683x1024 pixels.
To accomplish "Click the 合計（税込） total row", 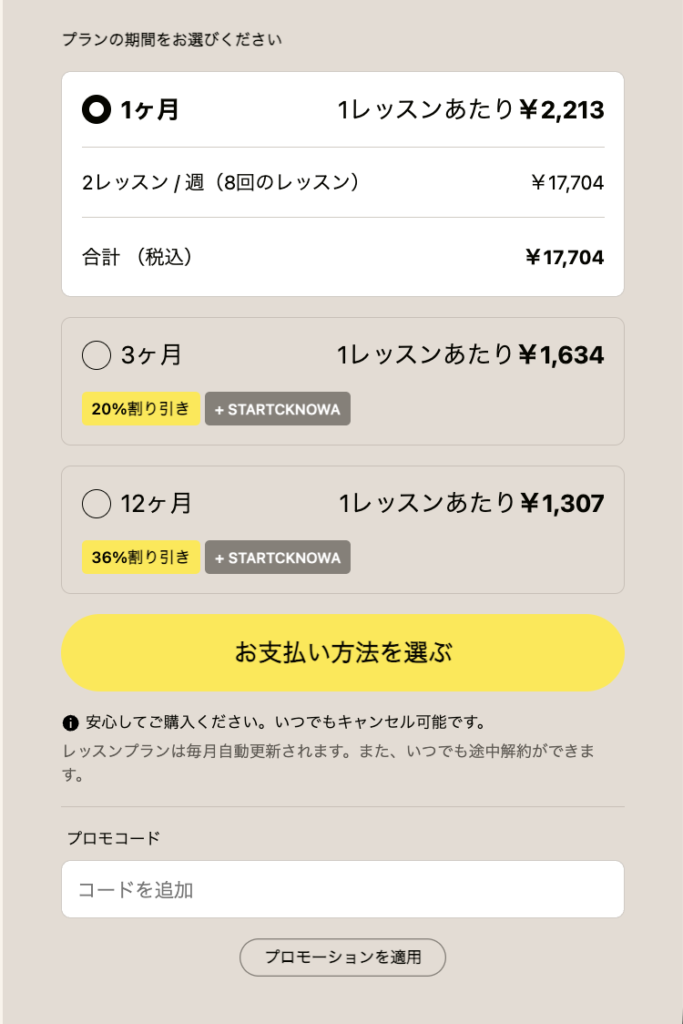I will click(342, 256).
